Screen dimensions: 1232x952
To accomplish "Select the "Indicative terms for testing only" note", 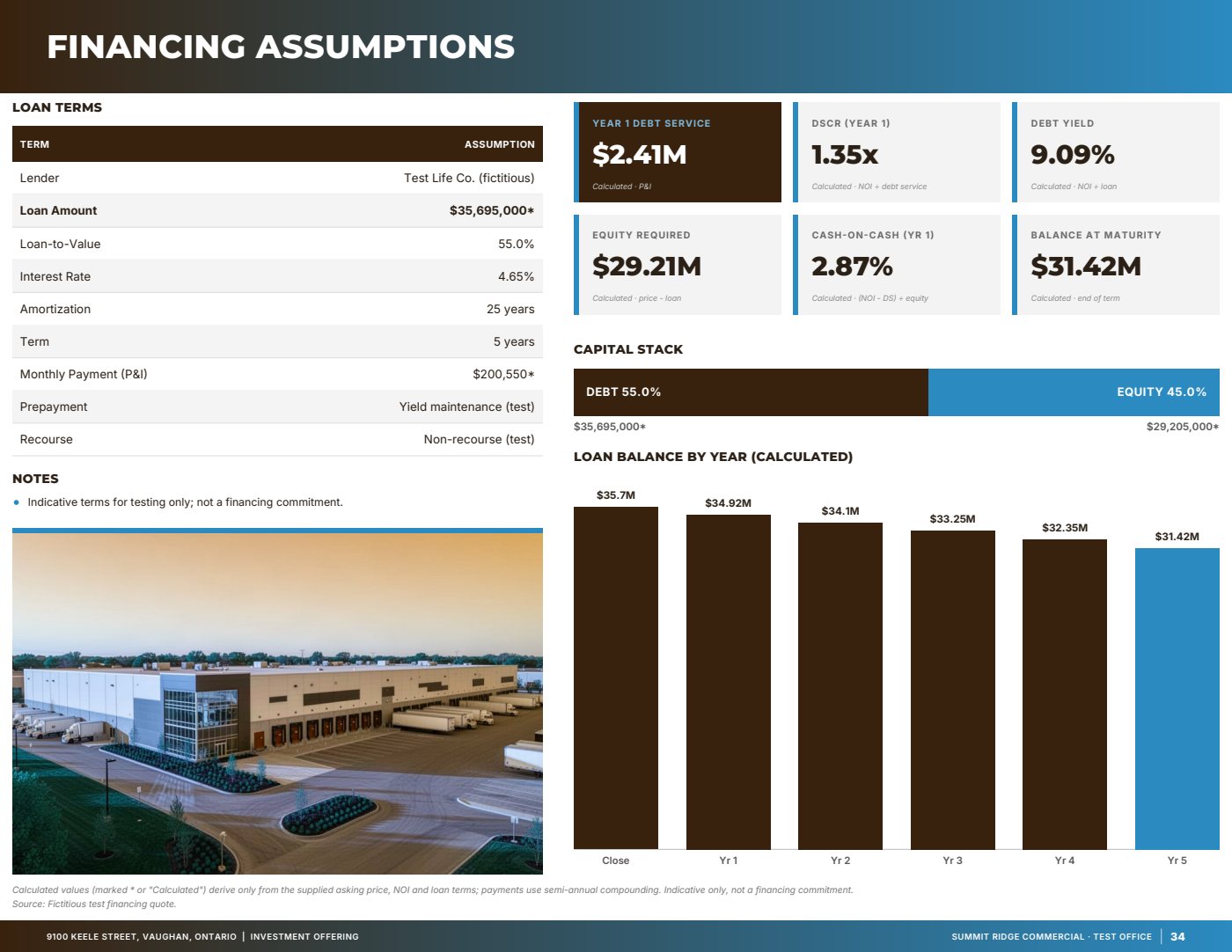I will 185,502.
